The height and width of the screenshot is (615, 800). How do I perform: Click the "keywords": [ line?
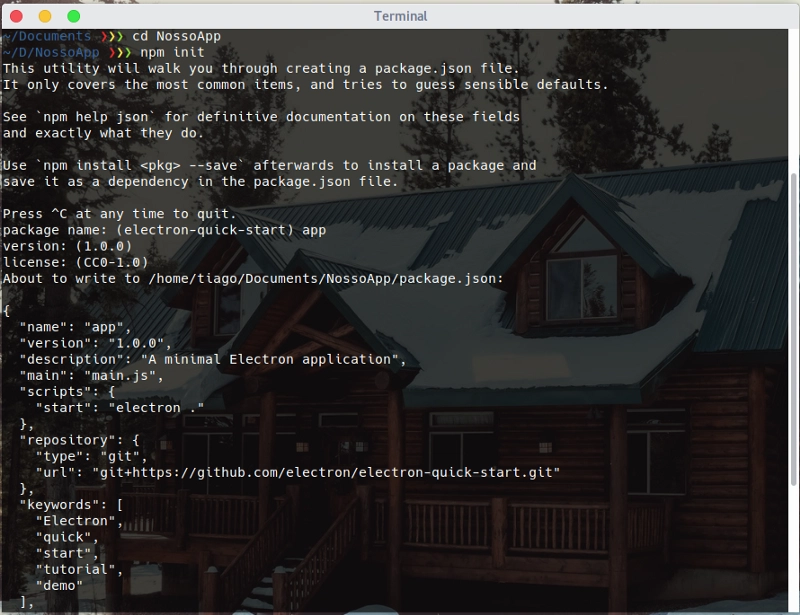71,505
